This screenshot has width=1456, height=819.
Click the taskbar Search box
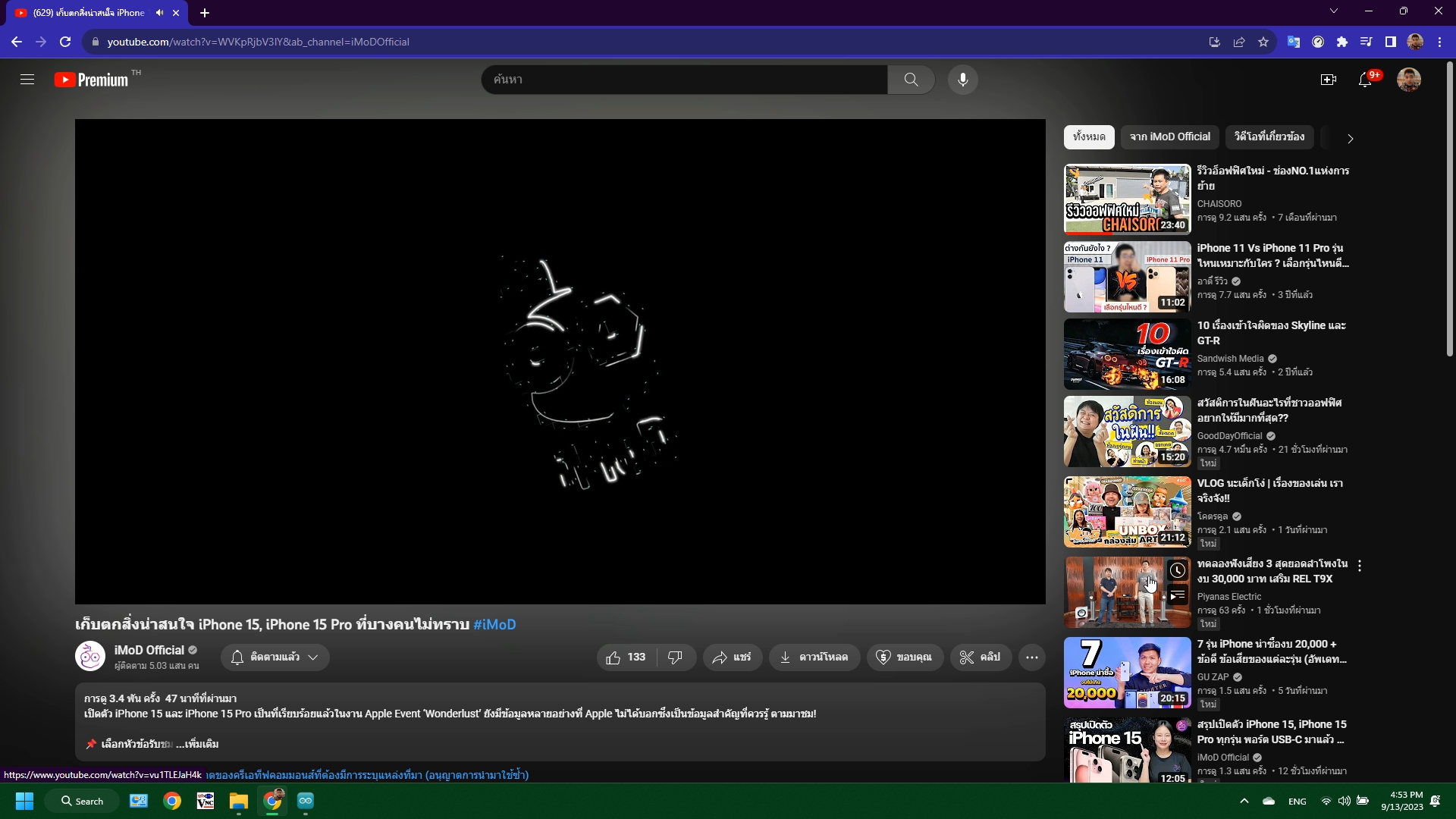pos(82,801)
